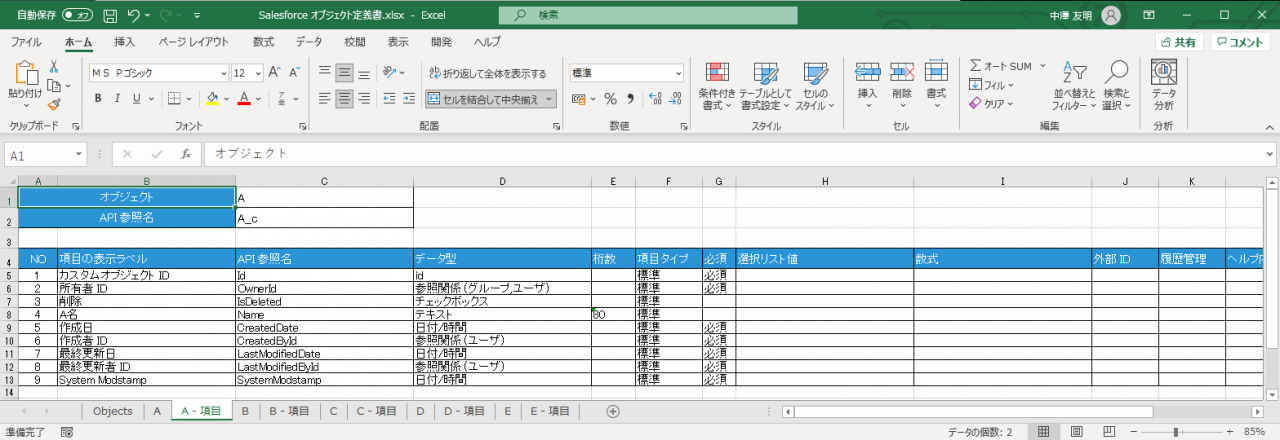
Task: Click the zoom in plus on the zoom slider
Action: [x=1228, y=432]
